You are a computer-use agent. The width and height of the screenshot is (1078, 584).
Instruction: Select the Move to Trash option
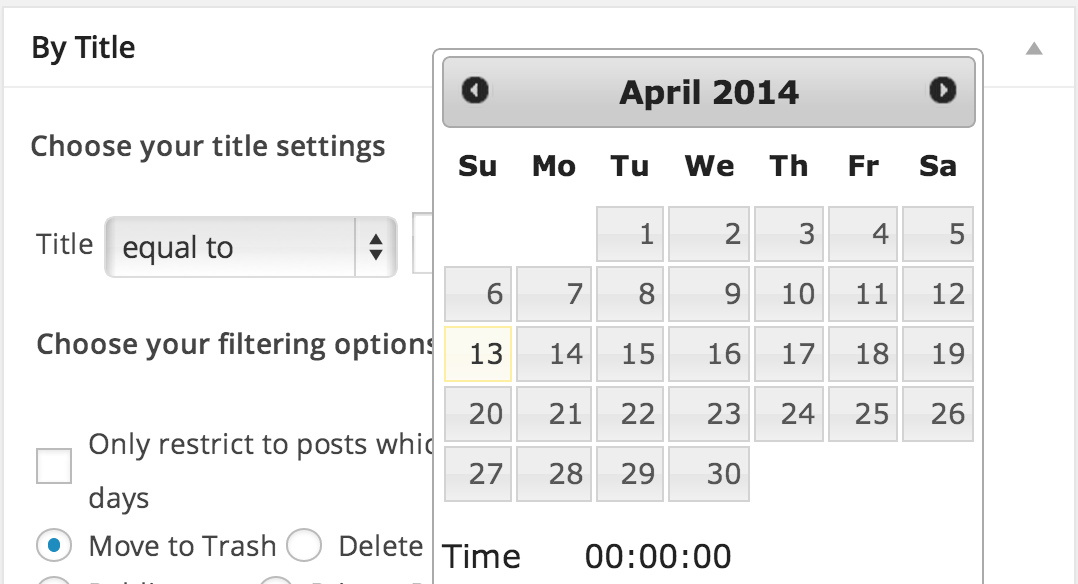pos(54,546)
